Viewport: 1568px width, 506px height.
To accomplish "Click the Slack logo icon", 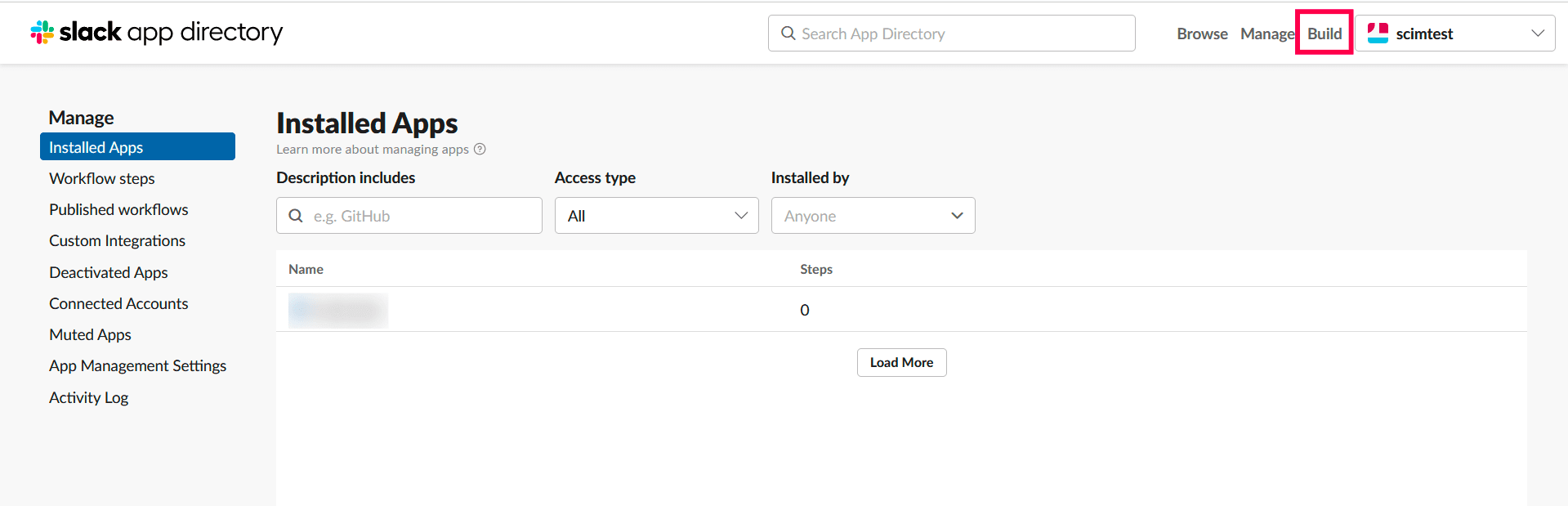I will 42,33.
